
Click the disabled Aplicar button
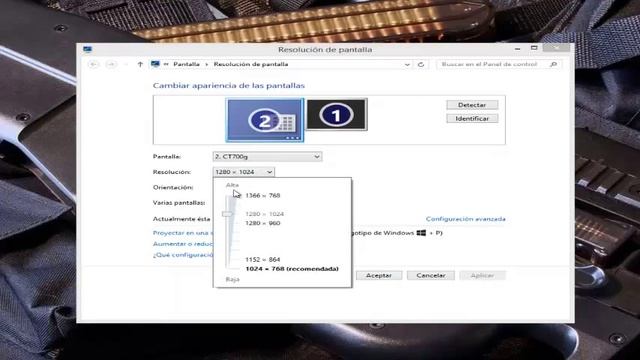tap(482, 276)
